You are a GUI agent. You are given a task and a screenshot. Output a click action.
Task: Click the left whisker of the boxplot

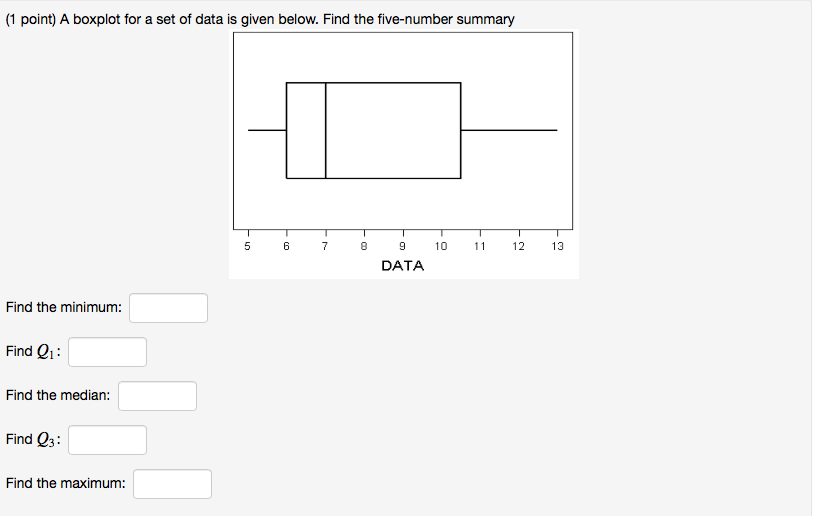pos(267,130)
